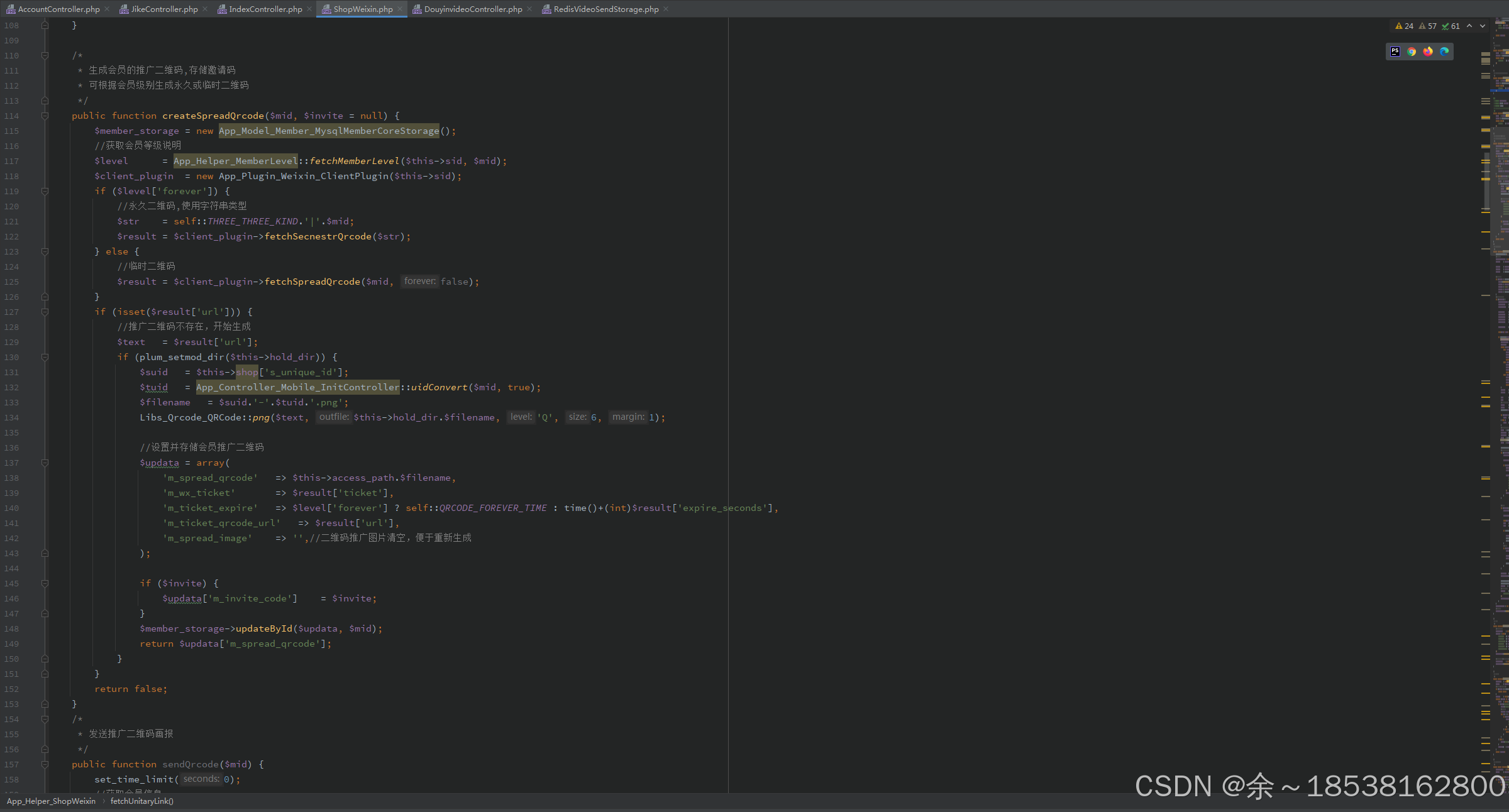Screen dimensions: 1509x812
Task: Collapse the $updata array fold marker
Action: click(x=45, y=463)
